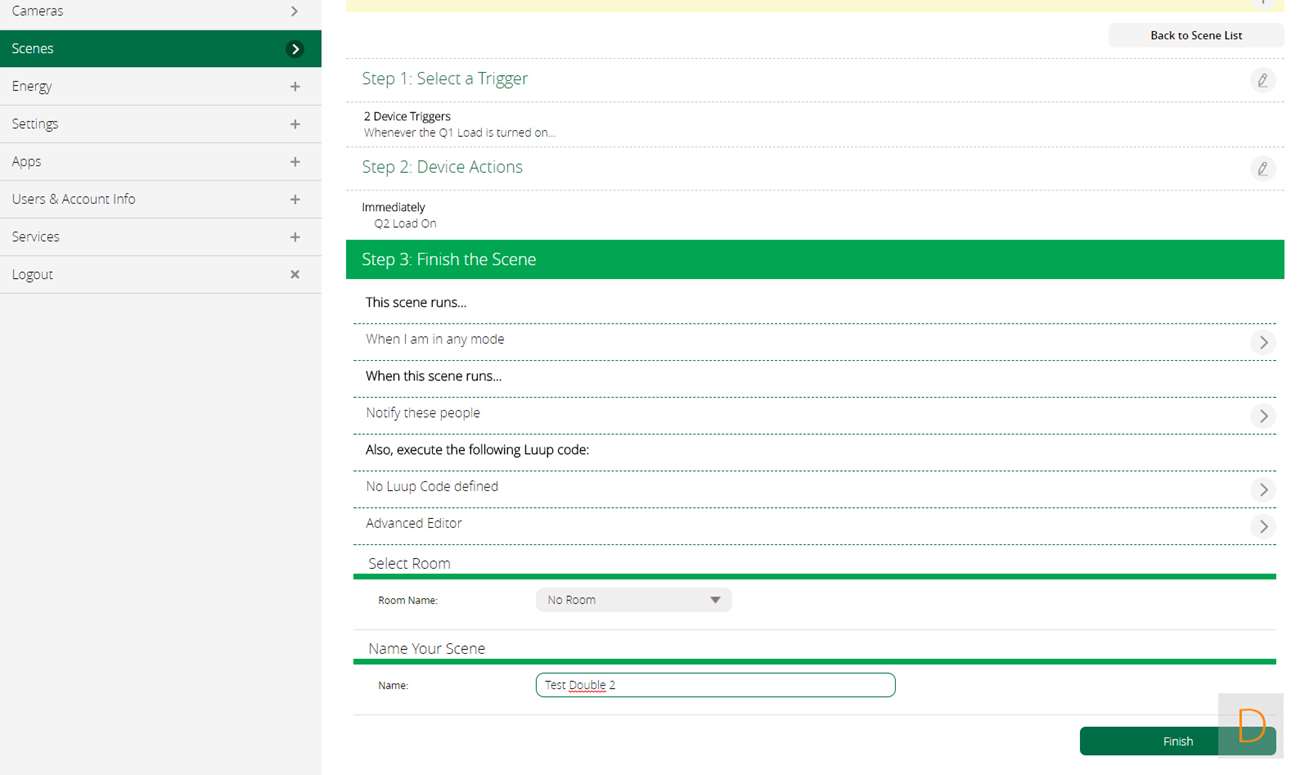1300x775 pixels.
Task: Click the Scenes chevron icon in sidebar
Action: click(294, 49)
